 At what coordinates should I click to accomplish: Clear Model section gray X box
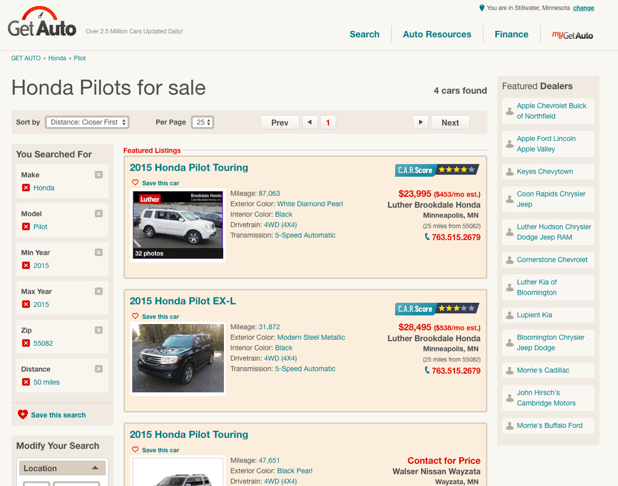click(99, 213)
